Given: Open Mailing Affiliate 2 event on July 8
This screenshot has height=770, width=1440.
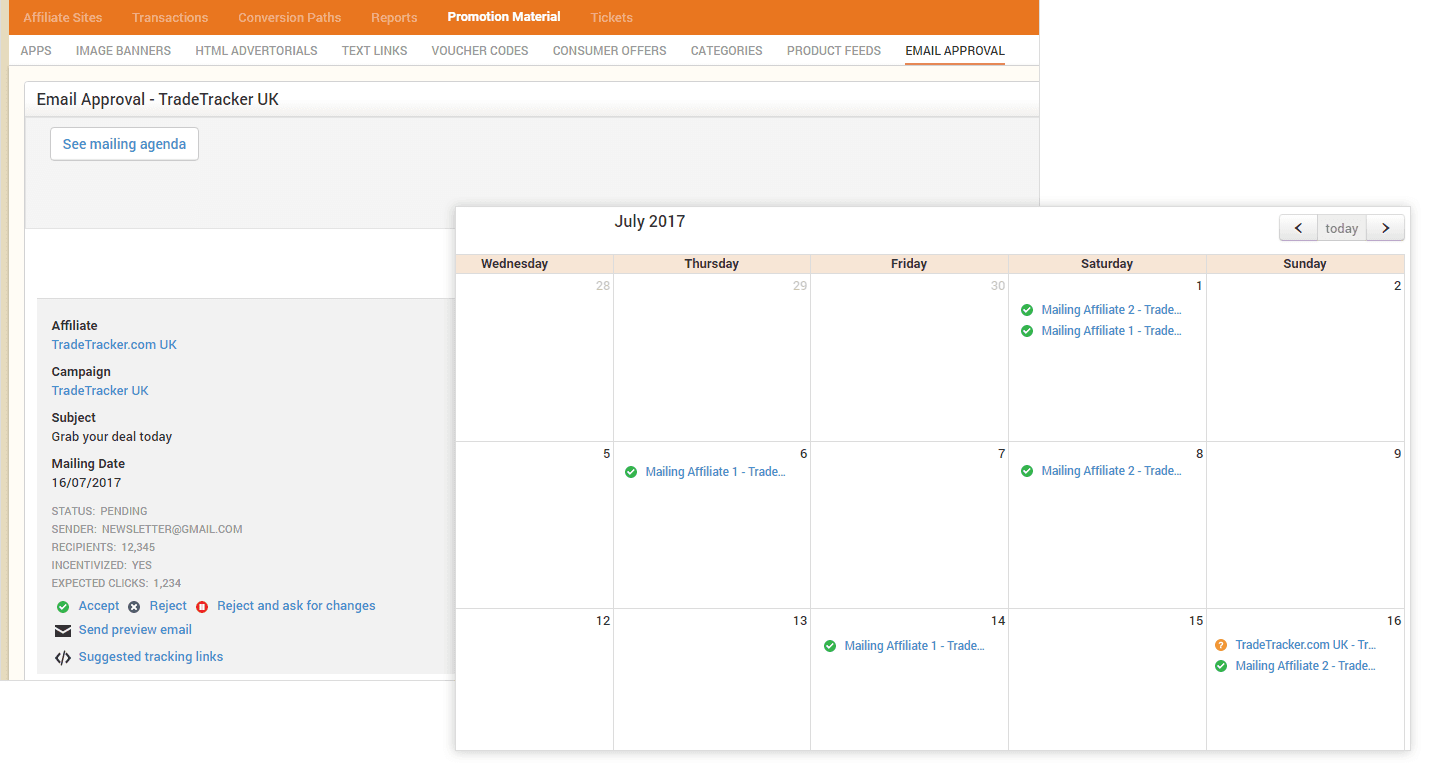Looking at the screenshot, I should point(1111,471).
